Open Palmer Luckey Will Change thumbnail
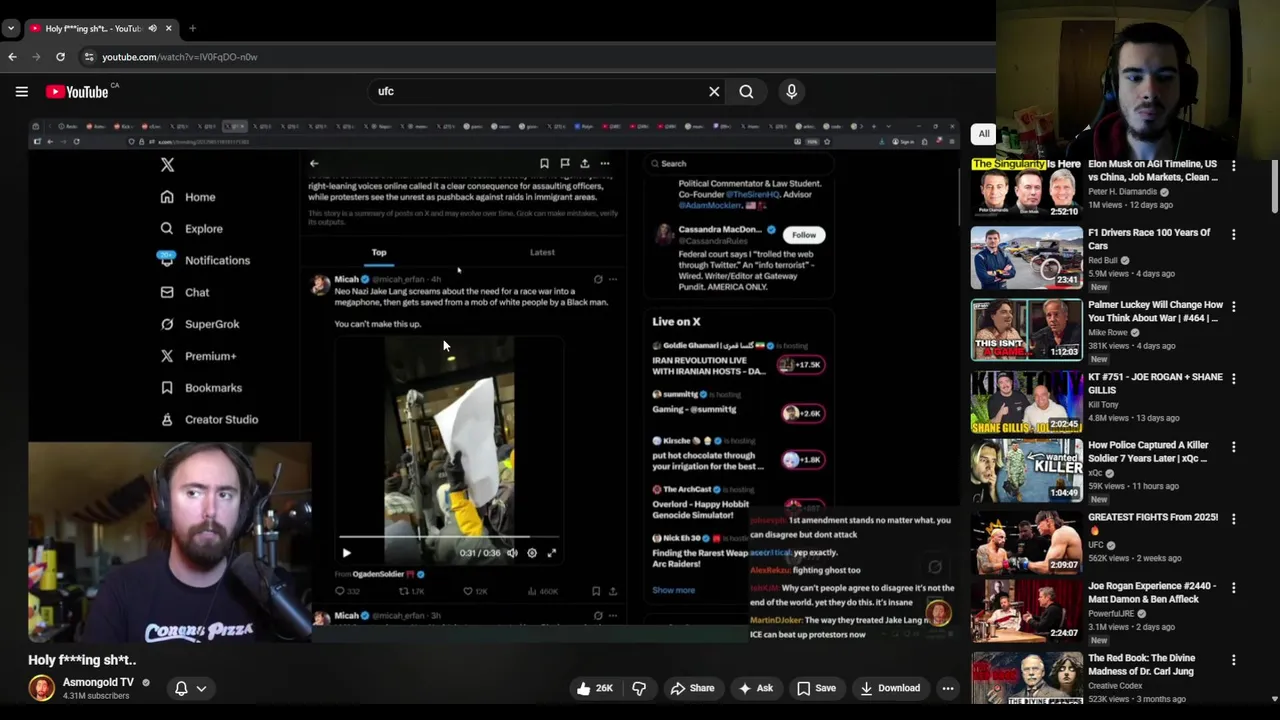 [x=1026, y=330]
